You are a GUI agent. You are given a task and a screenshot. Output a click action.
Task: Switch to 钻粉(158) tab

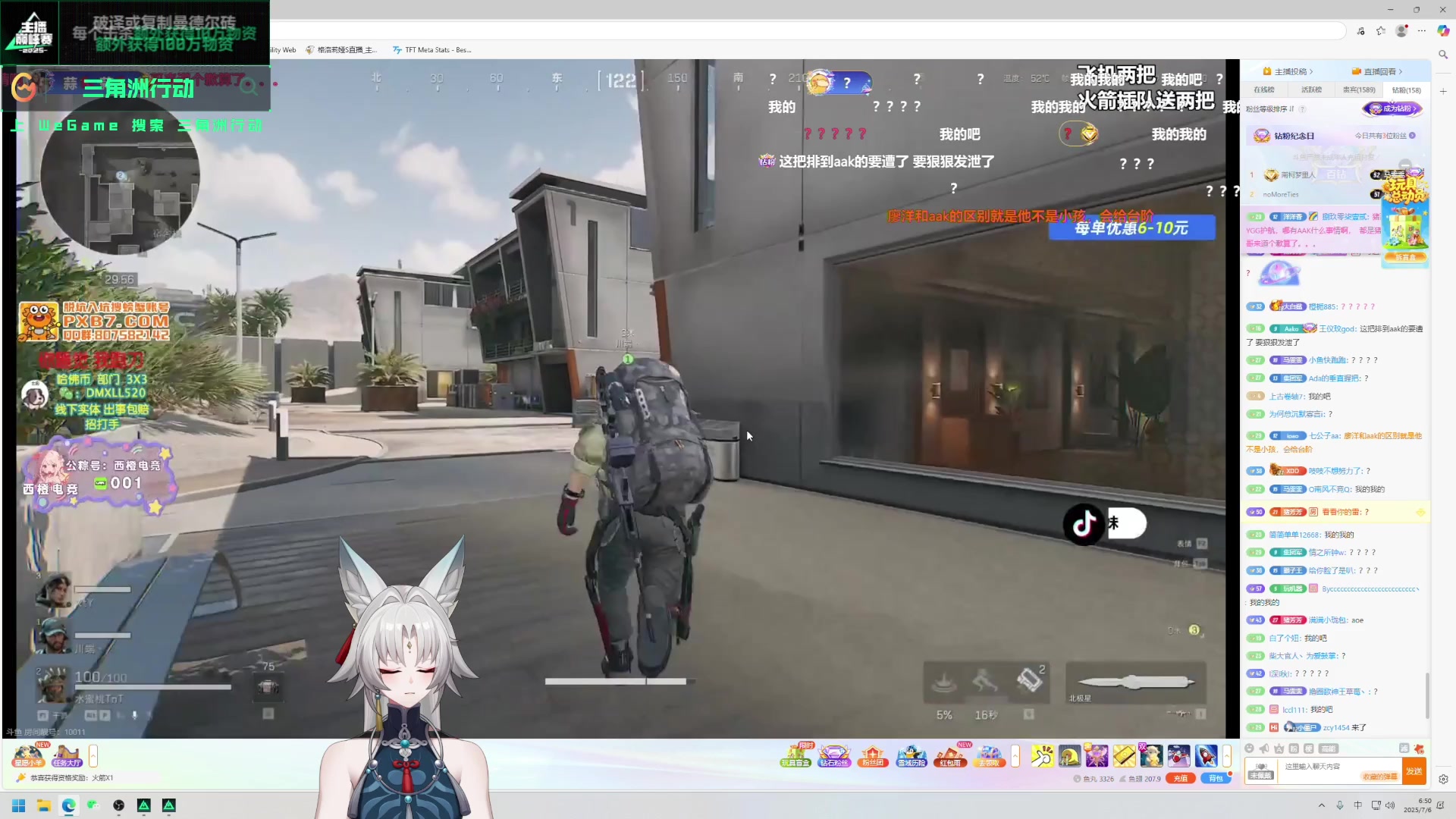pos(1407,89)
